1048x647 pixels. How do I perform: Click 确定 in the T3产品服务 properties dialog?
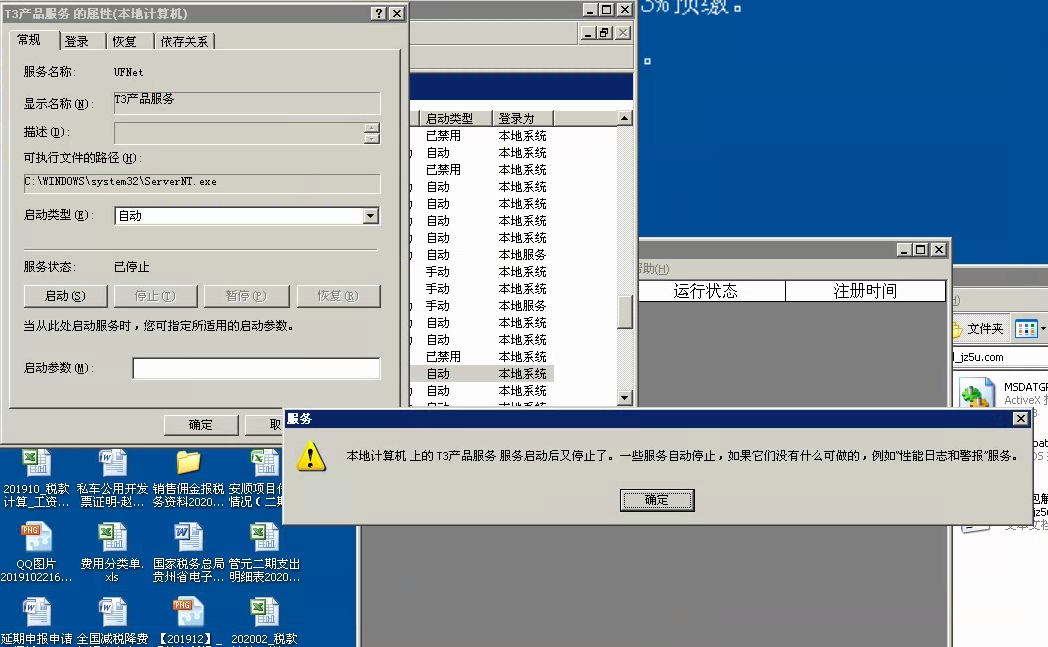[201, 425]
